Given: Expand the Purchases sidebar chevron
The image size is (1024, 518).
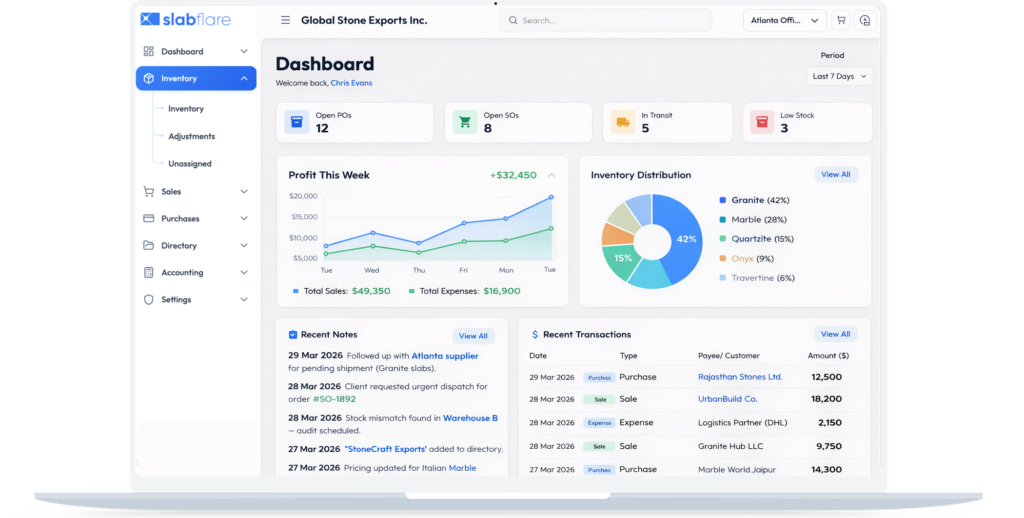Looking at the screenshot, I should 244,218.
